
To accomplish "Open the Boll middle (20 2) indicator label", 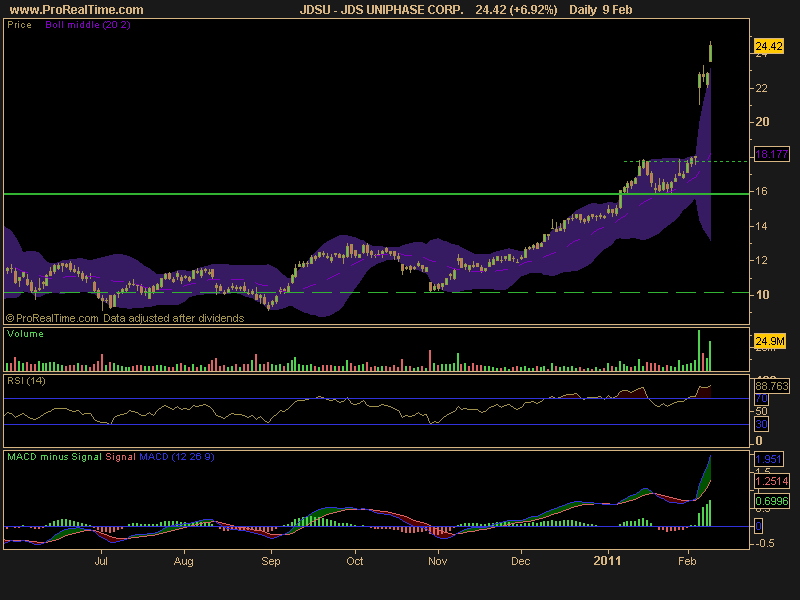I will (88, 24).
